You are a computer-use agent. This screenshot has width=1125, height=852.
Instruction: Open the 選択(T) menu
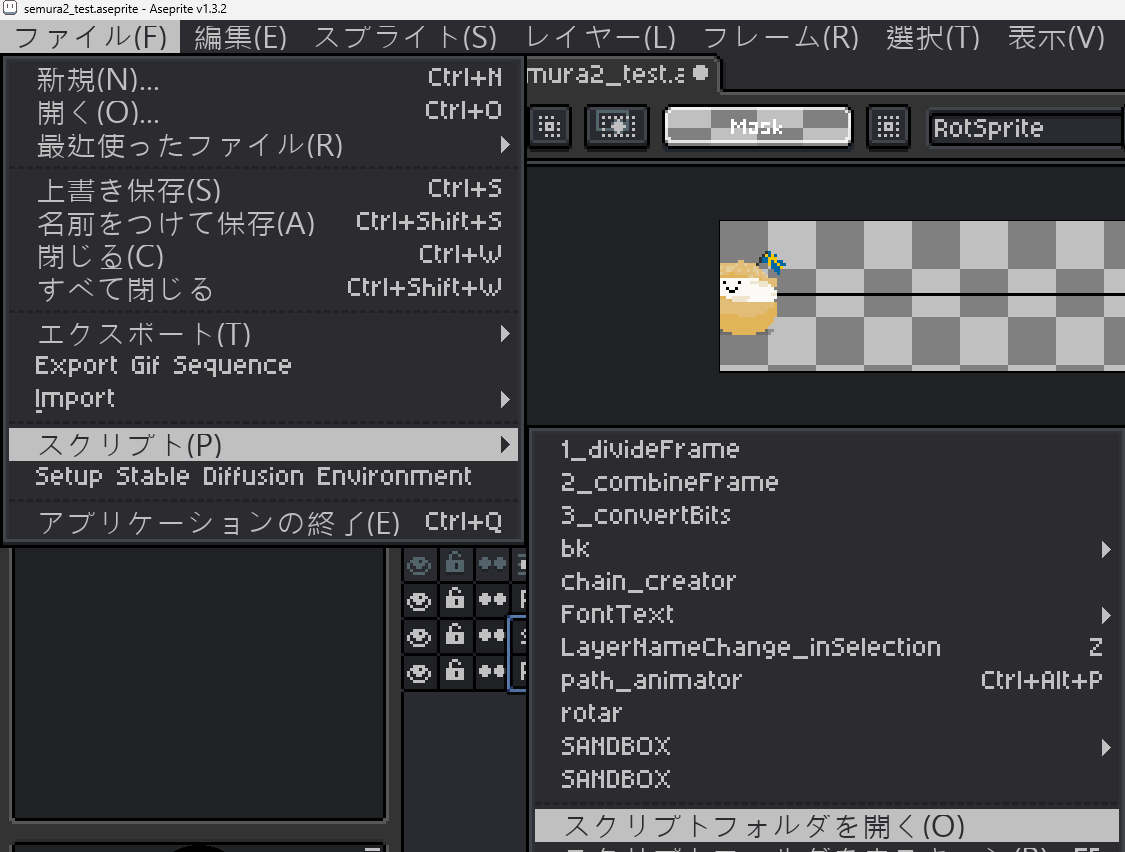pyautogui.click(x=933, y=37)
